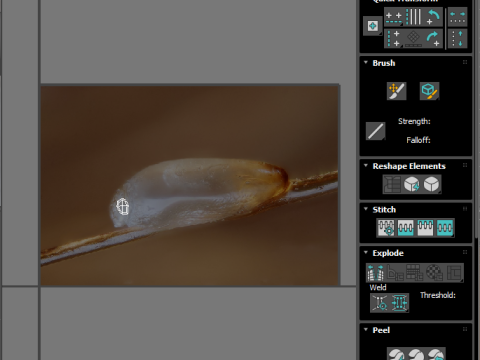Click the Weld Selected icon
The height and width of the screenshot is (360, 480).
click(399, 303)
